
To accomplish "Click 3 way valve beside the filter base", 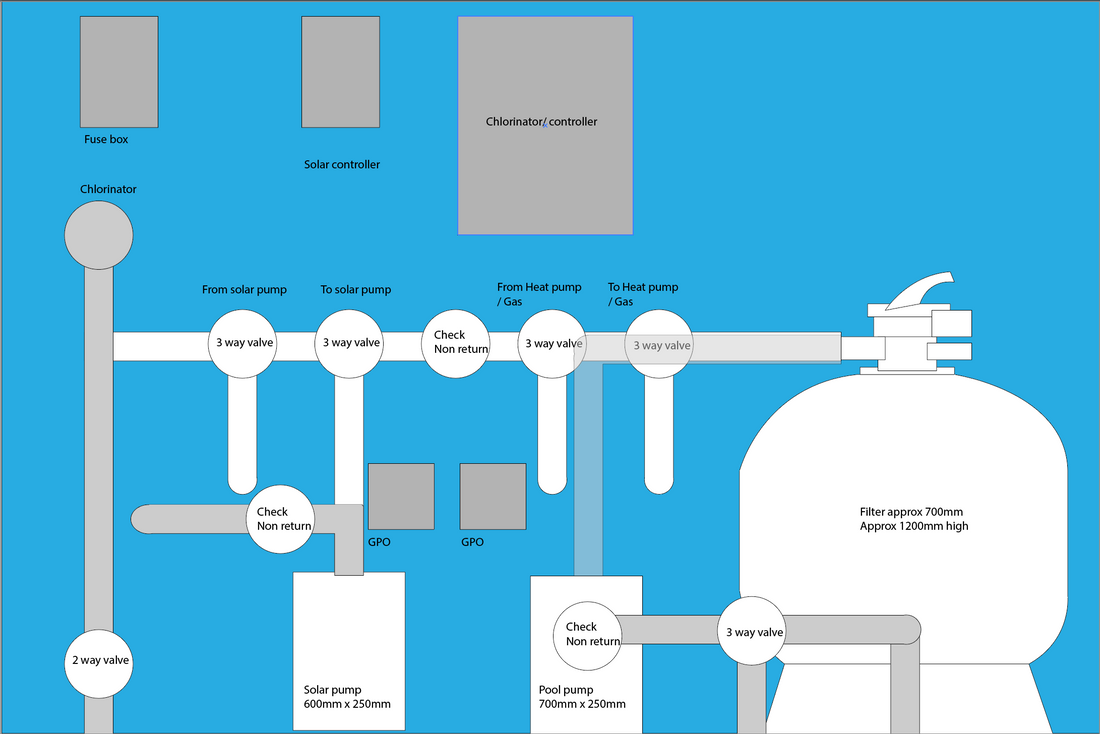I will (753, 632).
